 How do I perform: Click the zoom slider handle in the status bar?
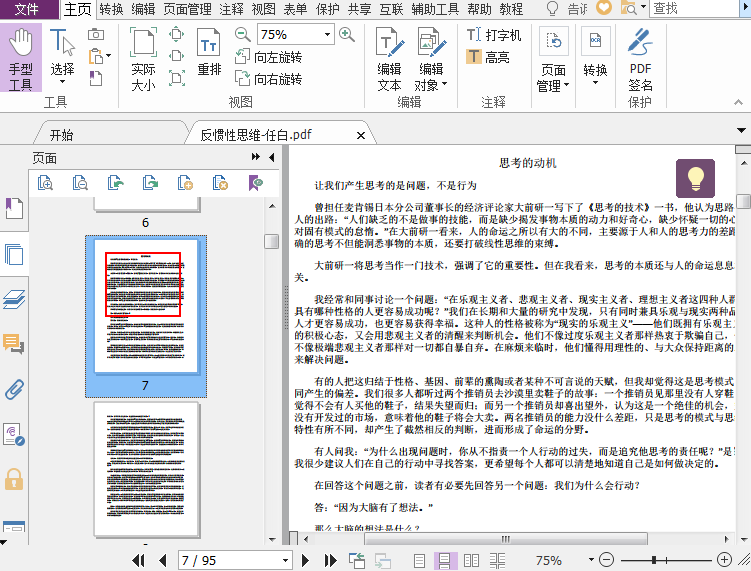click(x=654, y=560)
